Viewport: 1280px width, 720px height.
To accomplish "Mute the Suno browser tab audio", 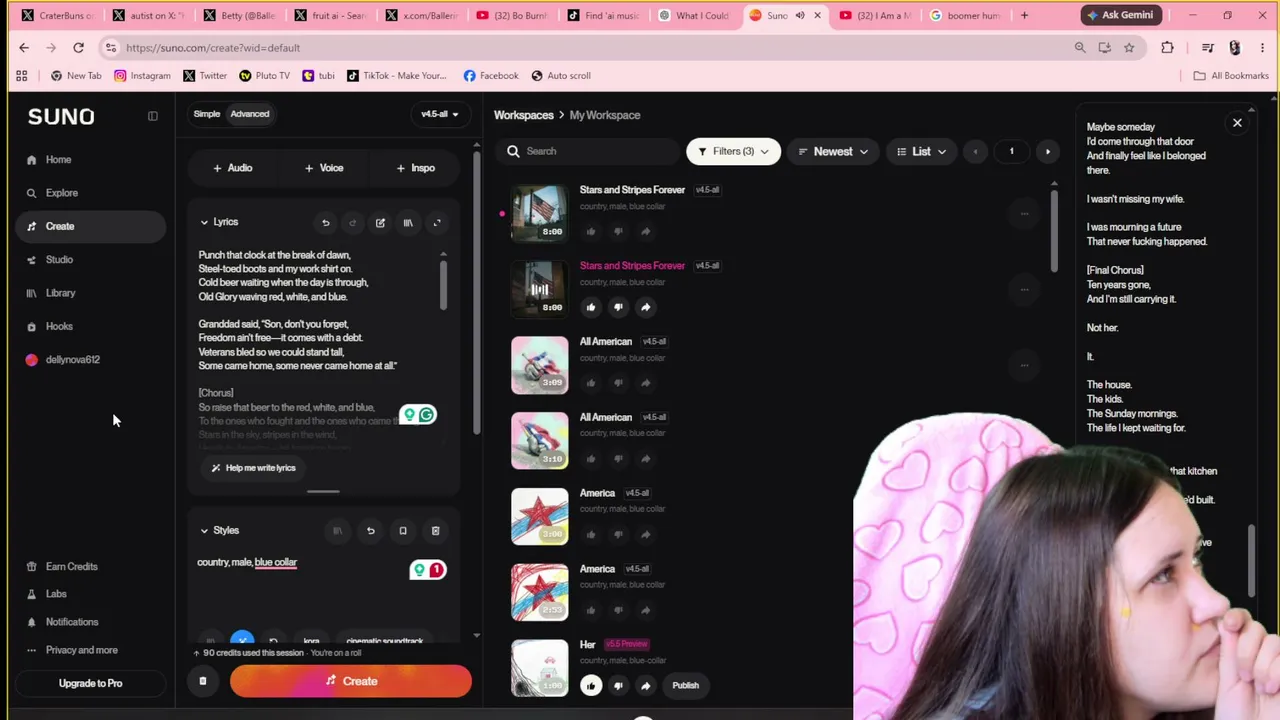I will (x=800, y=15).
